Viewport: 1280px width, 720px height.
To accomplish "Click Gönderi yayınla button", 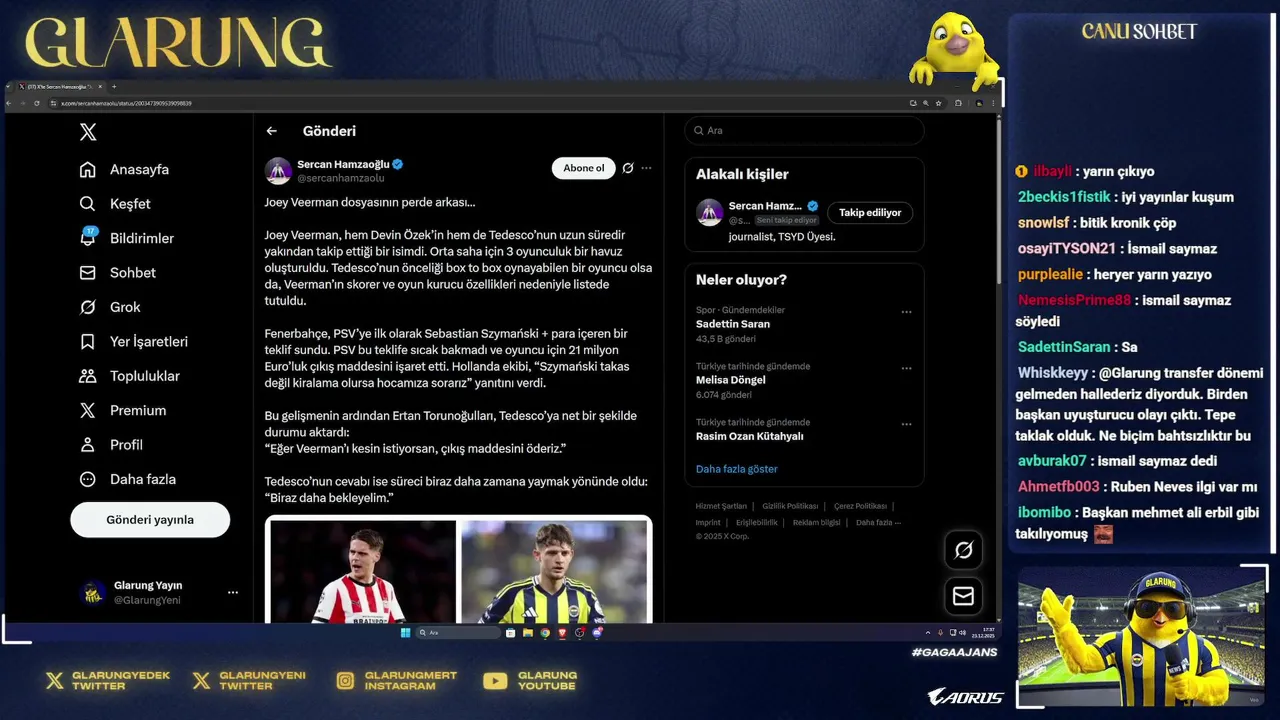I will [x=150, y=520].
